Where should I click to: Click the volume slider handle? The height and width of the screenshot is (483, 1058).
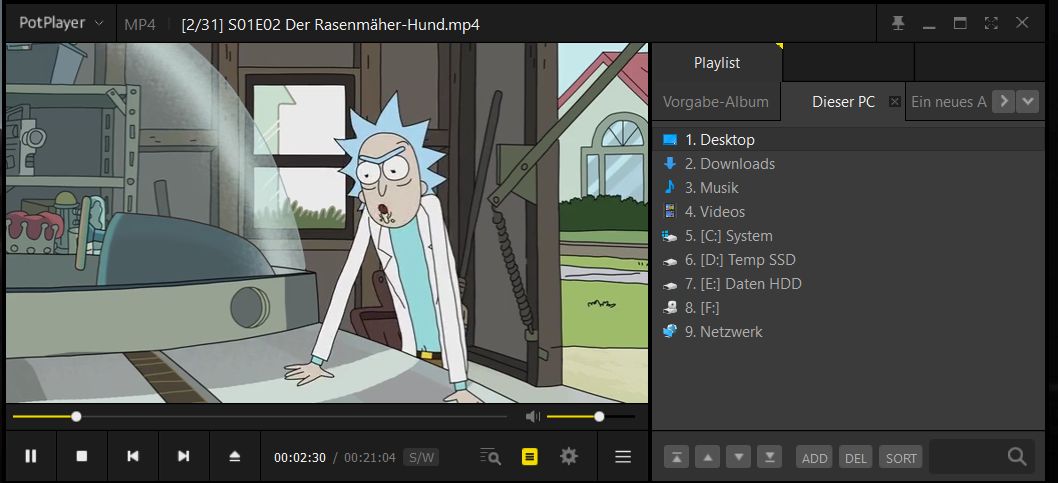599,417
